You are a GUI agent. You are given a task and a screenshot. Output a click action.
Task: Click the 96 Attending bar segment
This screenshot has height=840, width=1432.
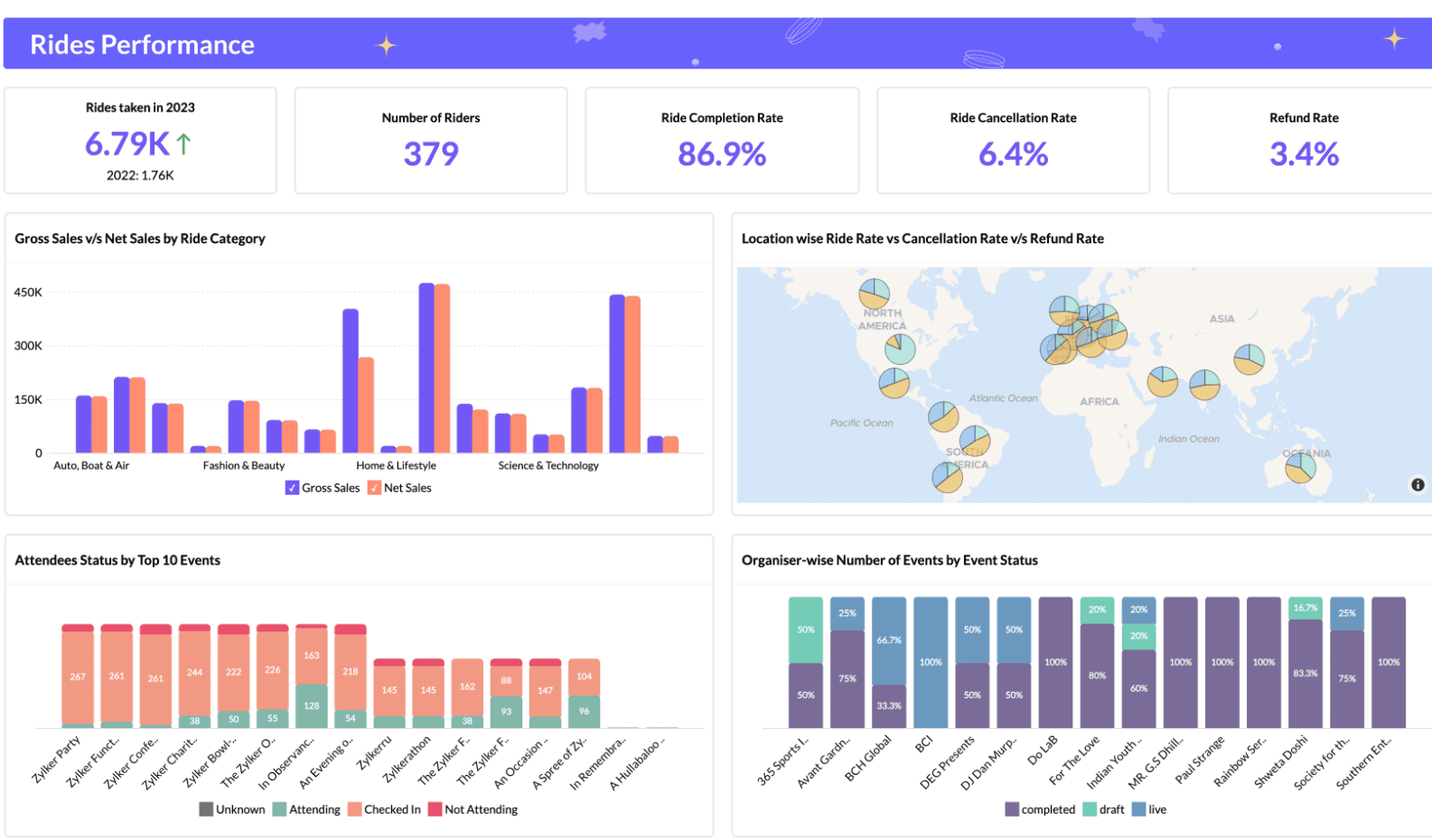(x=585, y=712)
